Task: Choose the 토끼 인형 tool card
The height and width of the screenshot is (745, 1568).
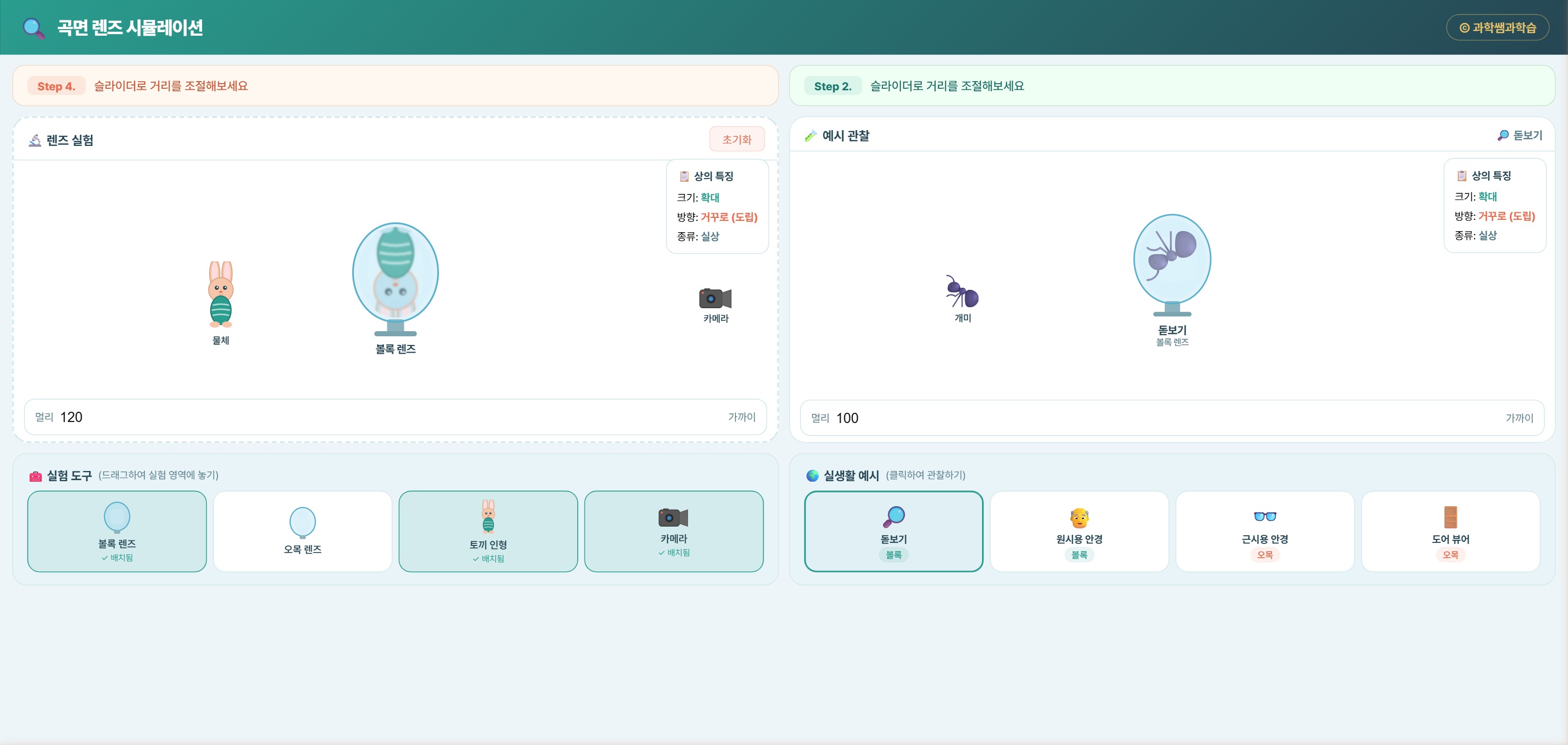Action: point(488,531)
